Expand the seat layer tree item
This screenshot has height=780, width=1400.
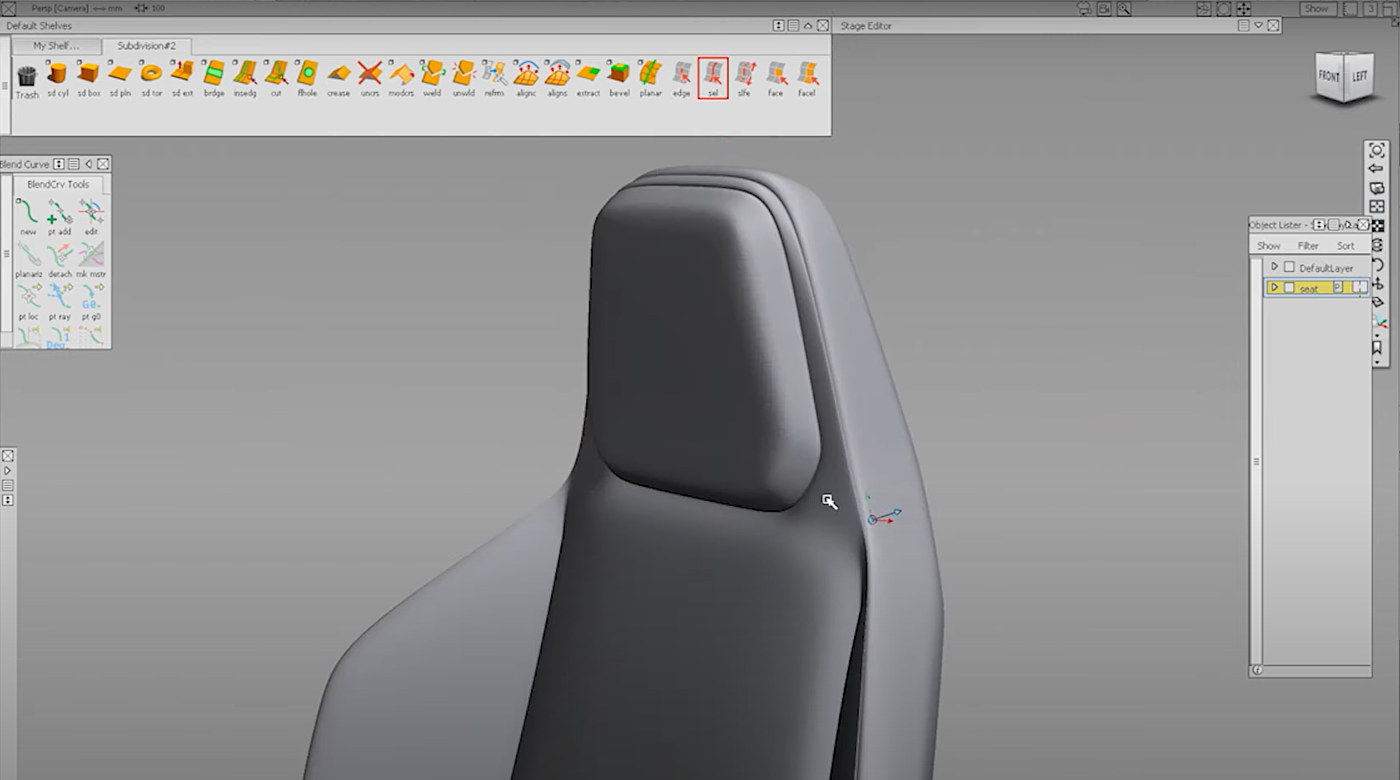tap(1274, 288)
